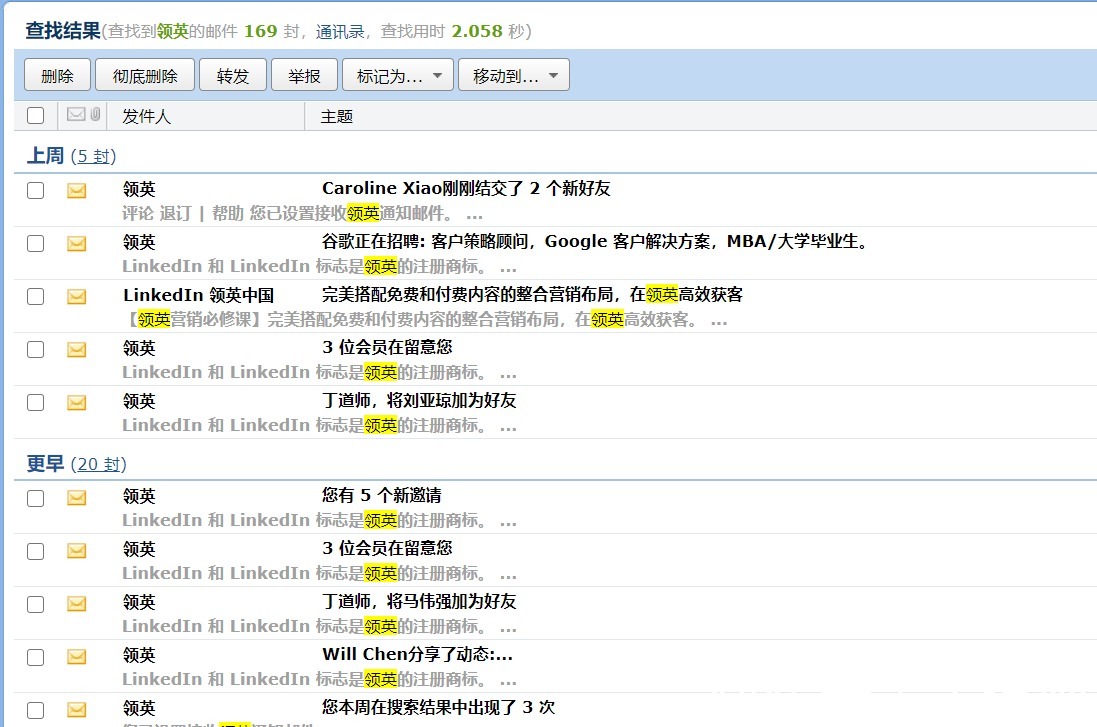Click the 彻底删除 button
This screenshot has height=727, width=1097.
145,75
